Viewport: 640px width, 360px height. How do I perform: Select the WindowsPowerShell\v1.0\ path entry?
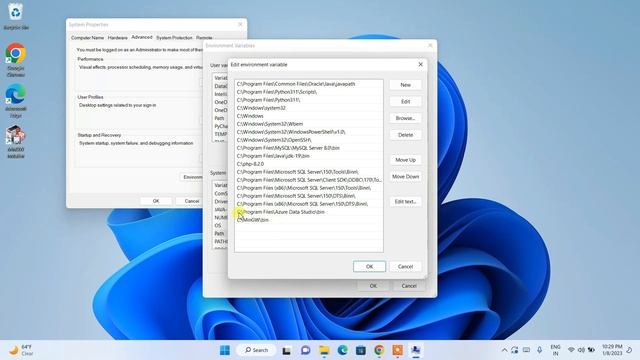coord(309,132)
